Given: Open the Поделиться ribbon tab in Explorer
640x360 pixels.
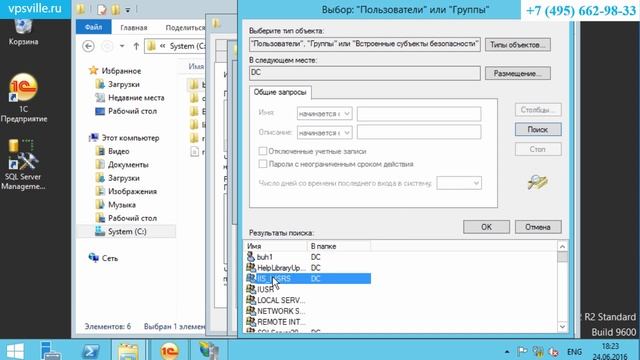Looking at the screenshot, I should pyautogui.click(x=185, y=28).
